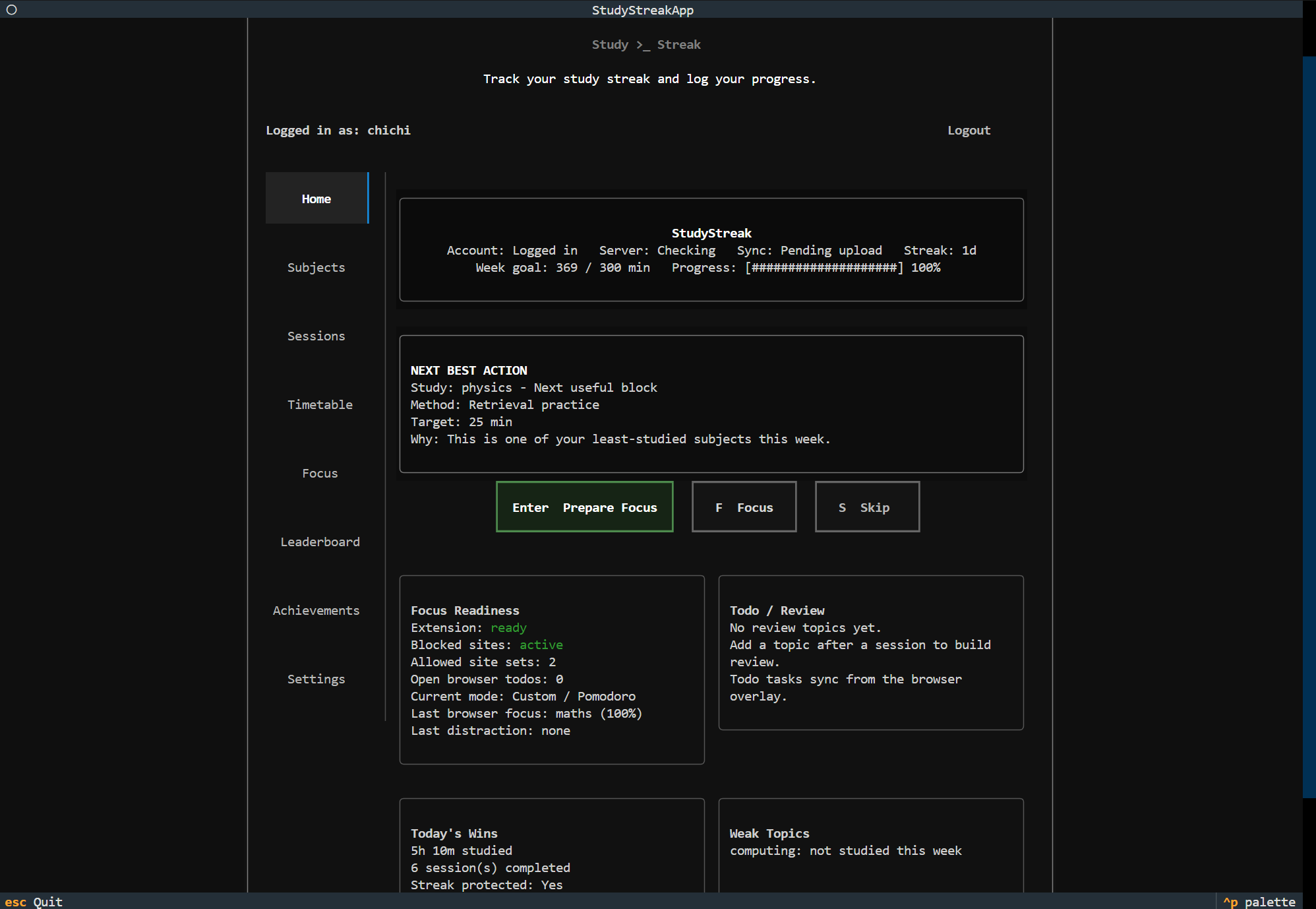Screen dimensions: 1316x909
Task: Click 'Extension: ready' in Focus Readiness
Action: pyautogui.click(x=468, y=627)
